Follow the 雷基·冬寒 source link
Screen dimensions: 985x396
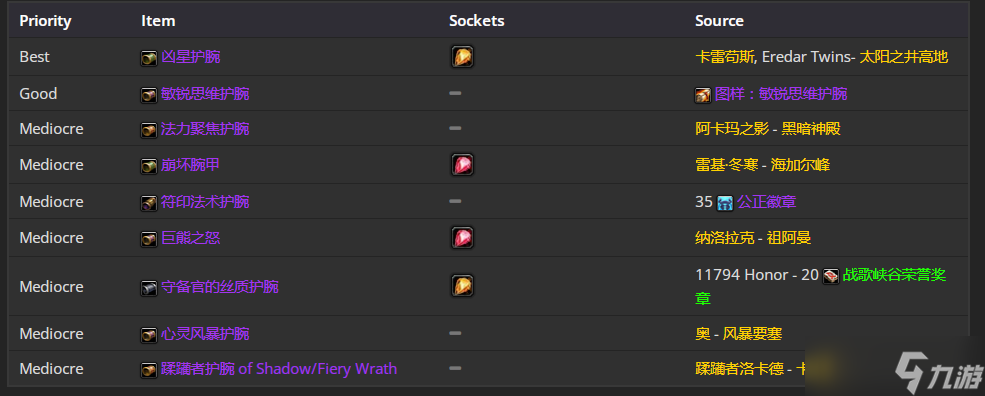[x=724, y=165]
